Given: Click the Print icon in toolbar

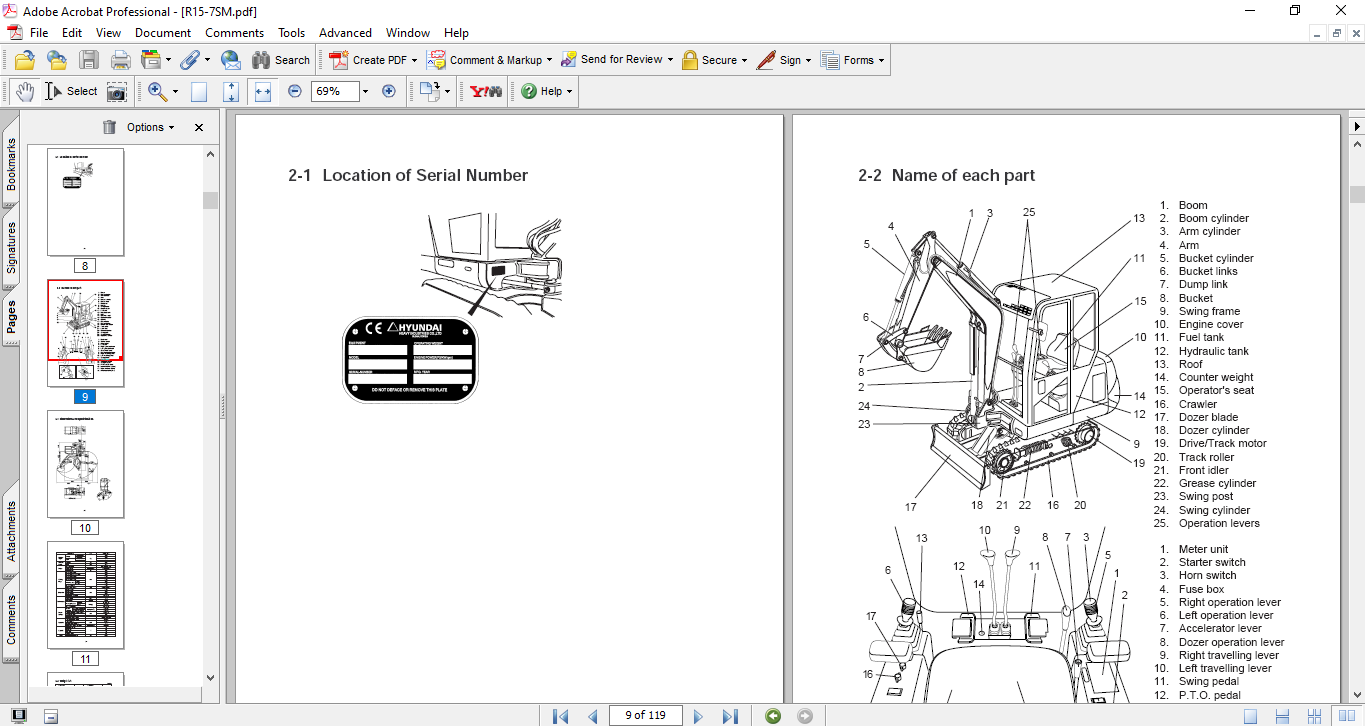Looking at the screenshot, I should pos(121,60).
